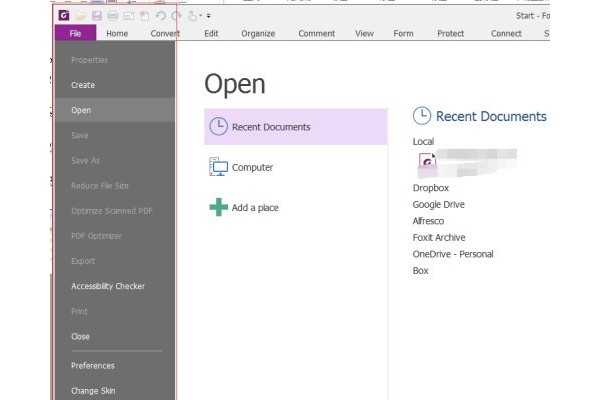Choose Close in the File menu
This screenshot has height=400, width=600.
click(115, 336)
